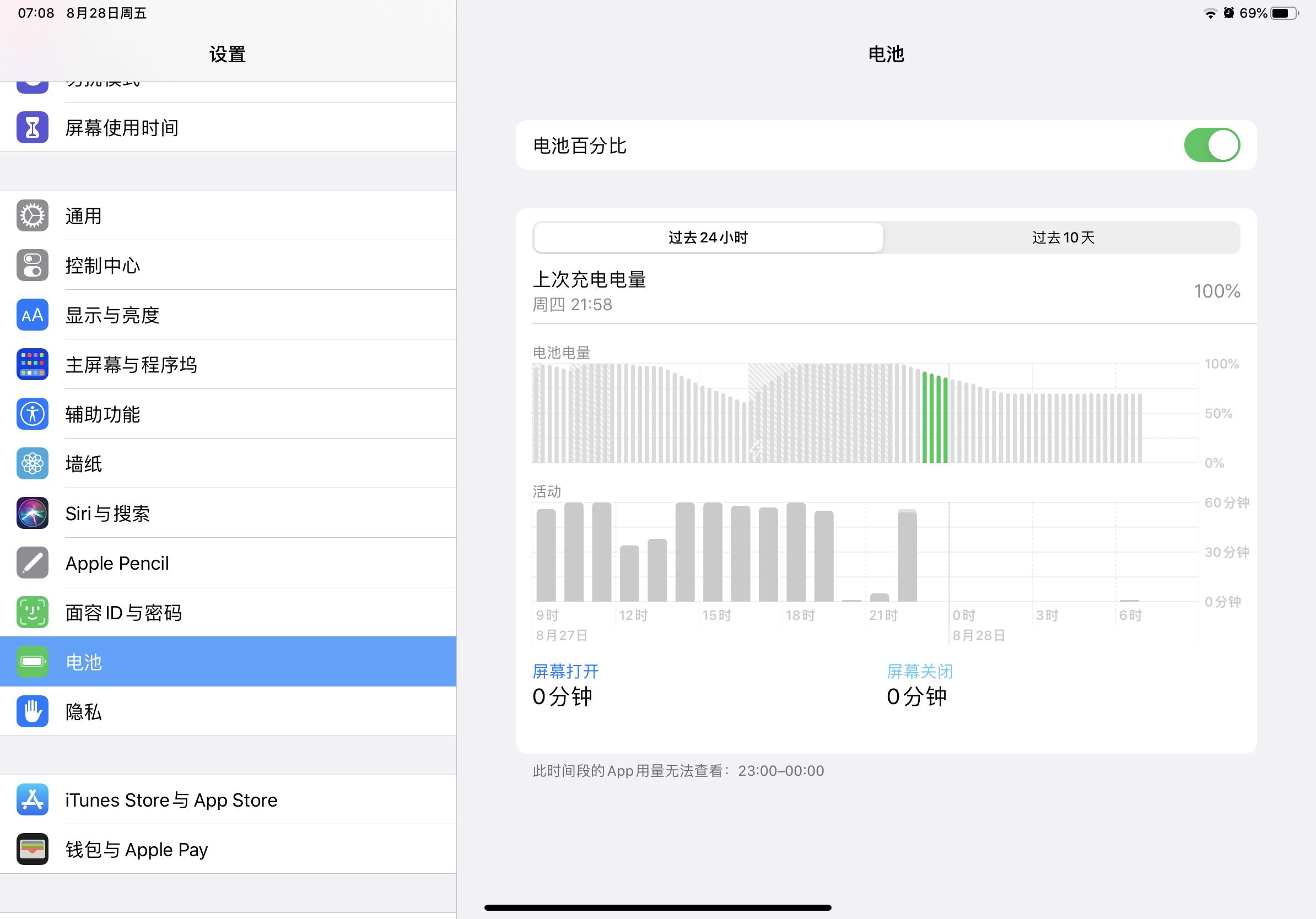
Task: Open the Accessibility figure icon
Action: pyautogui.click(x=32, y=414)
